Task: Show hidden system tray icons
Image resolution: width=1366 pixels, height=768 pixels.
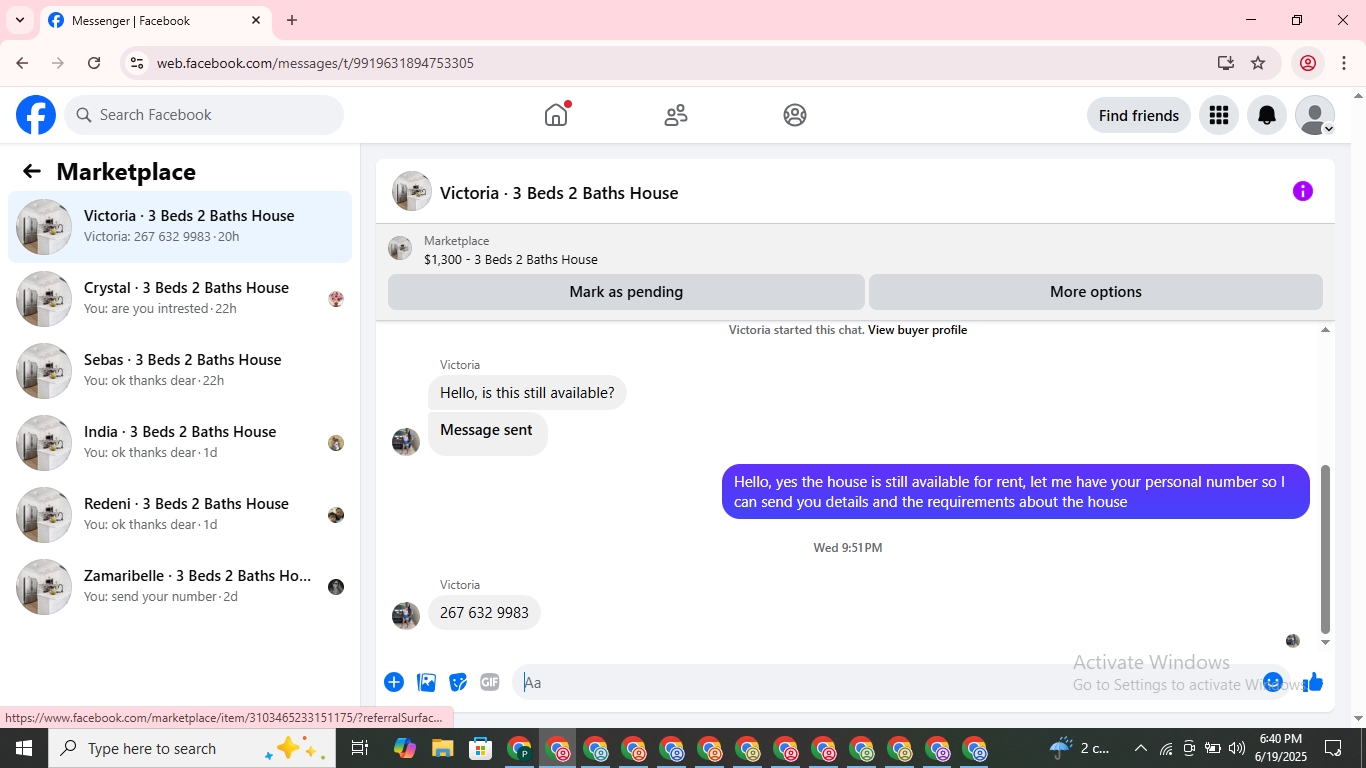Action: [1140, 748]
